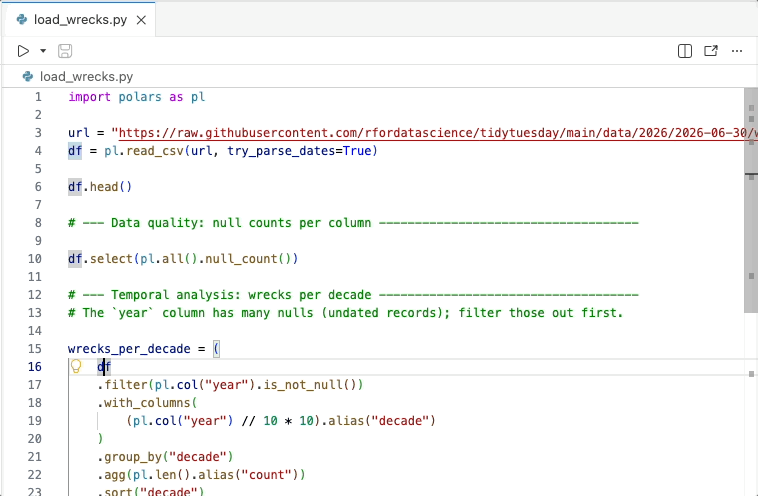Split the editor with the layout icon

click(x=685, y=51)
